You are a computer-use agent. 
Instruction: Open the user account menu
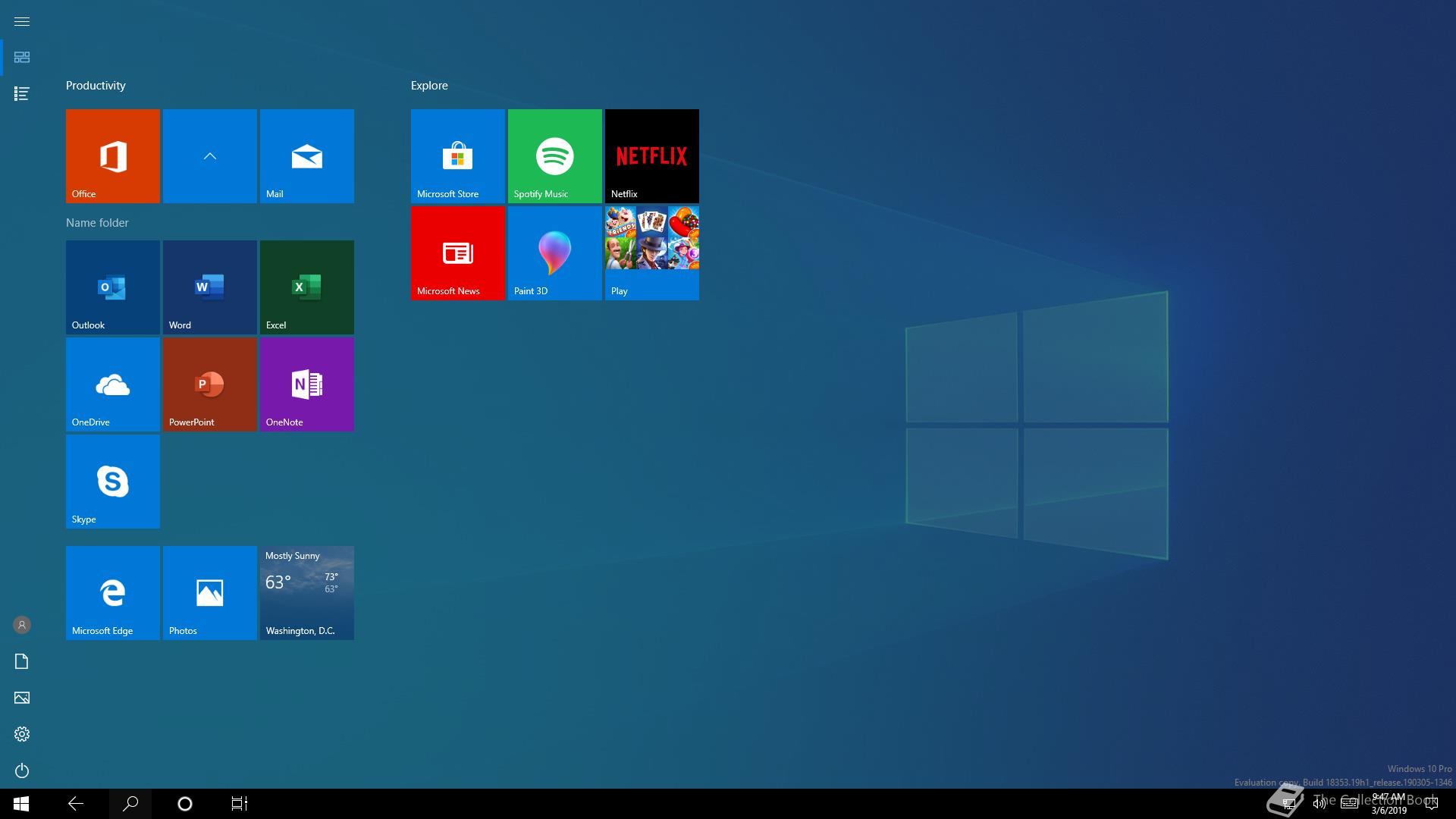pyautogui.click(x=22, y=625)
